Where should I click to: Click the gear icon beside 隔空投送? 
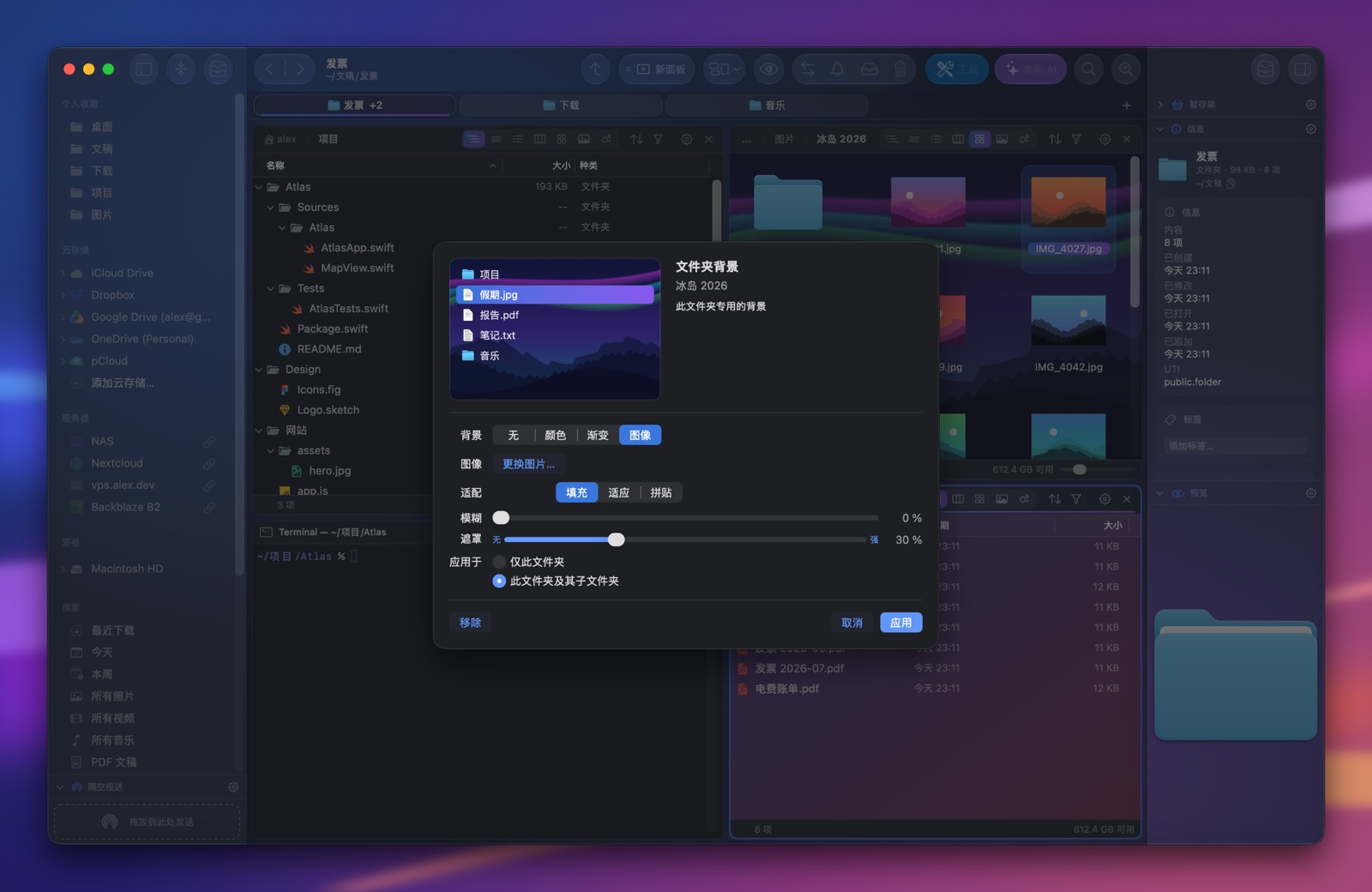[x=233, y=787]
